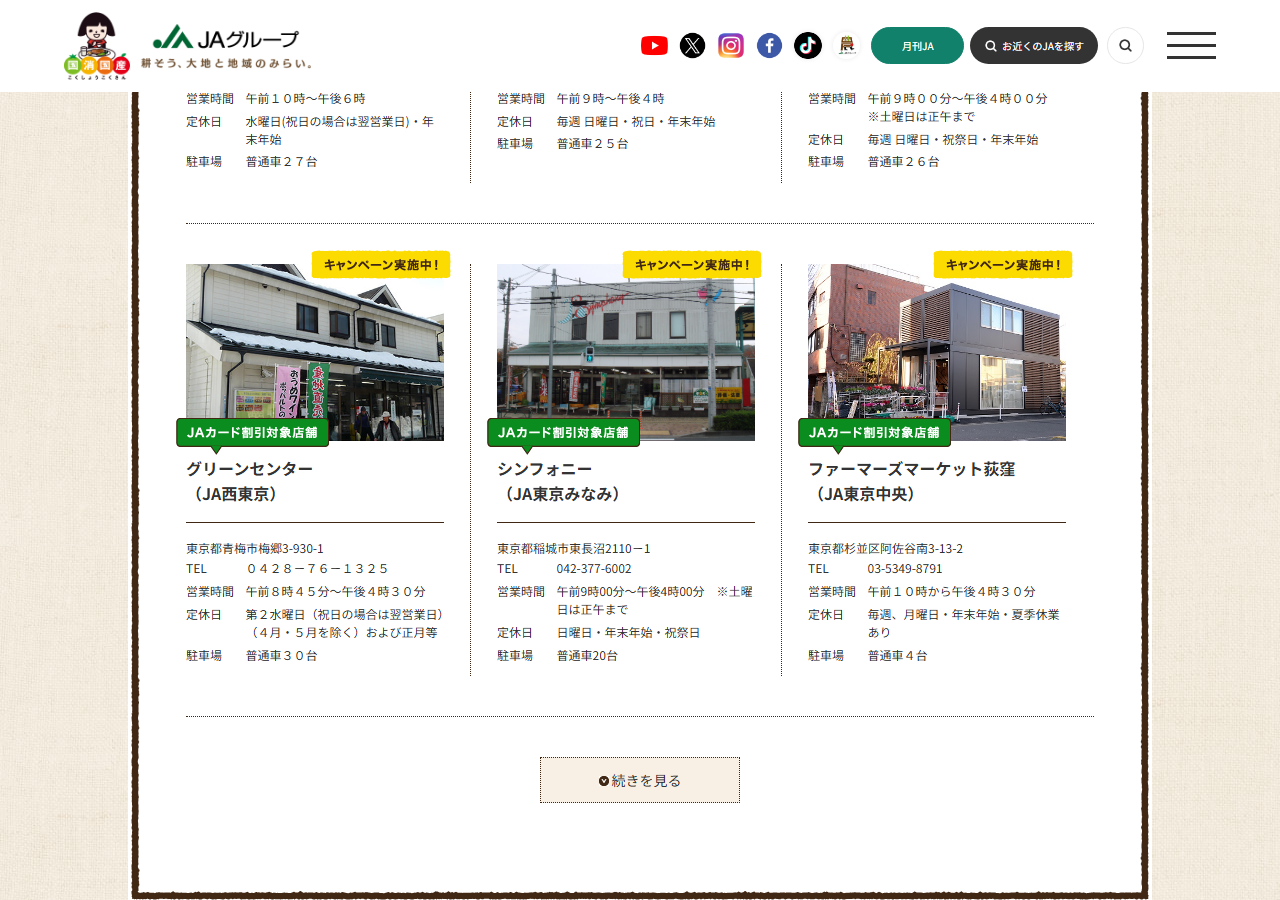1280x900 pixels.
Task: Click the JAグループ logo
Action: coord(226,46)
